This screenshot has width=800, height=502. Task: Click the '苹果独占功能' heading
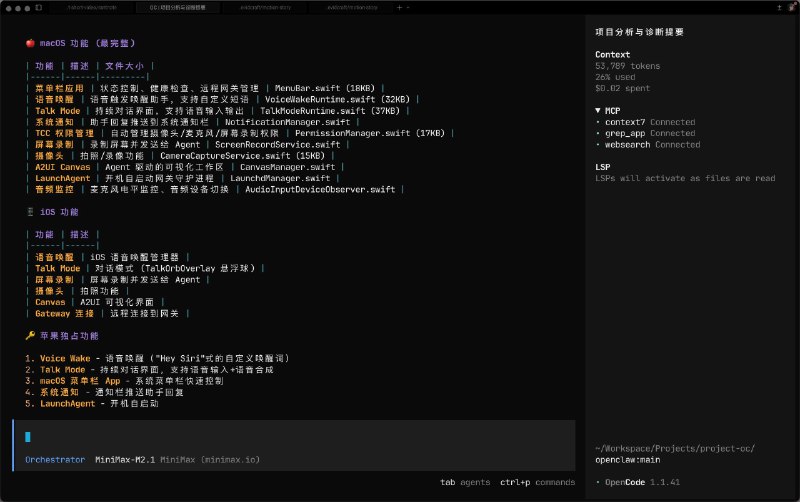[x=62, y=336]
